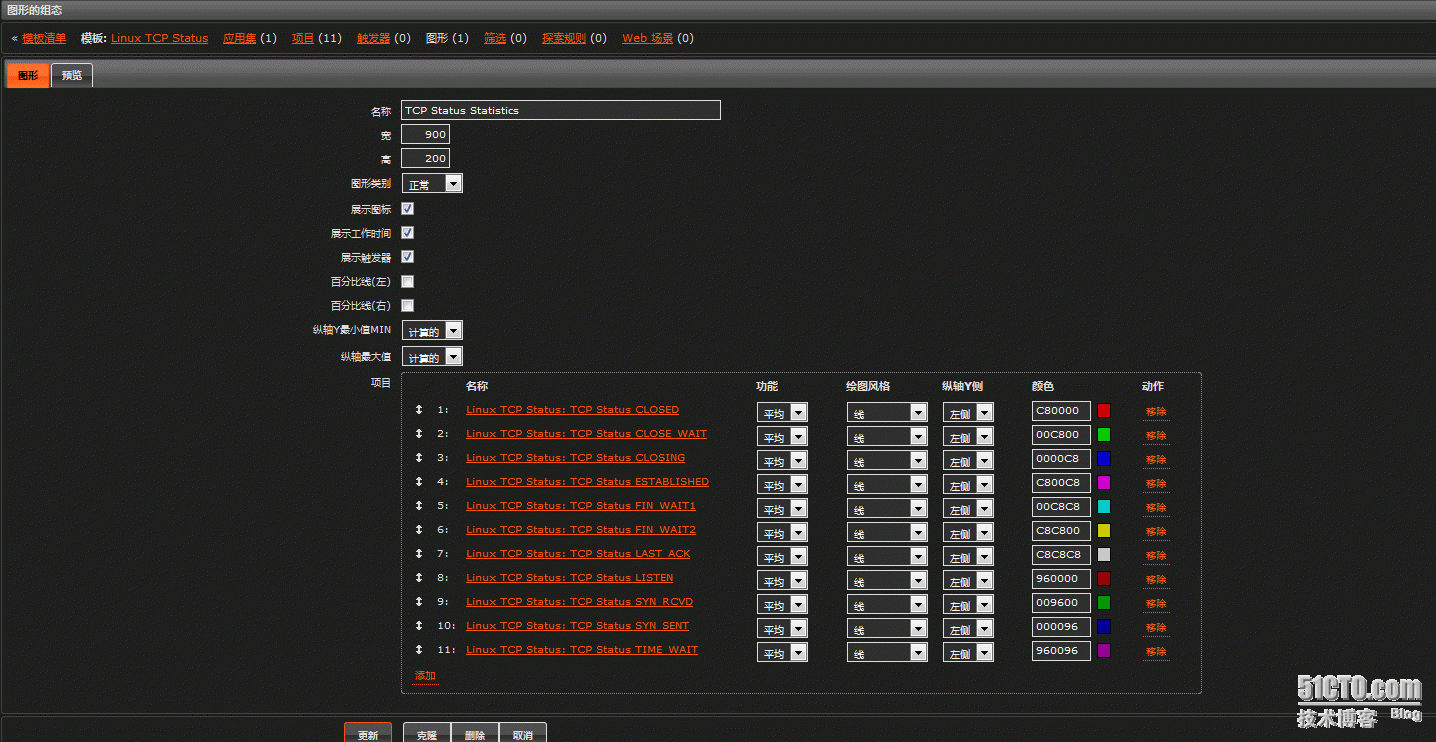Open the 触发器 navigation link

(373, 38)
